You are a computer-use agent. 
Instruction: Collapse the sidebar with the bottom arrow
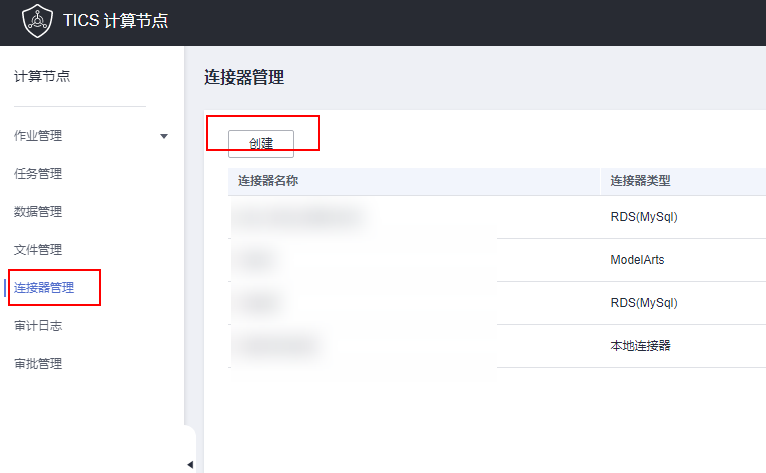click(x=190, y=464)
